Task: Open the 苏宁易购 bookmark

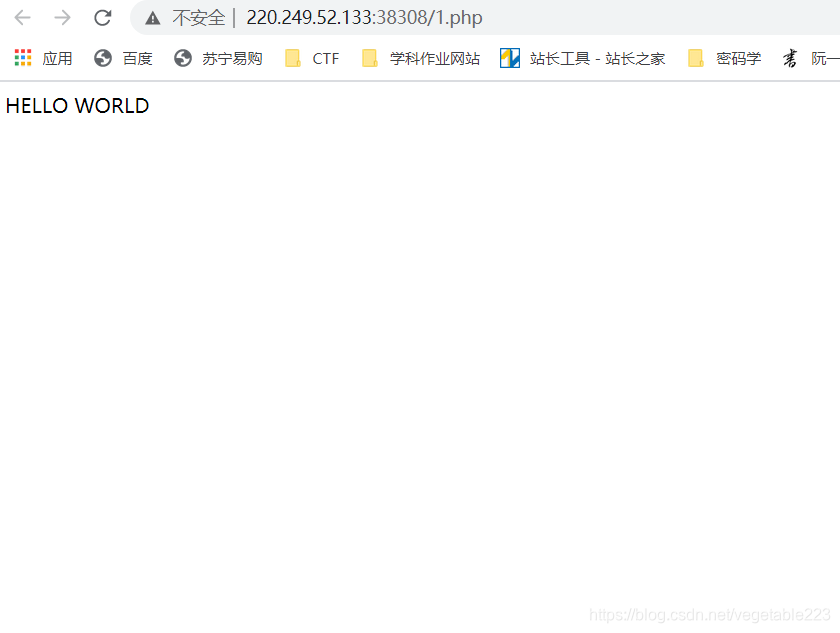Action: pos(232,58)
